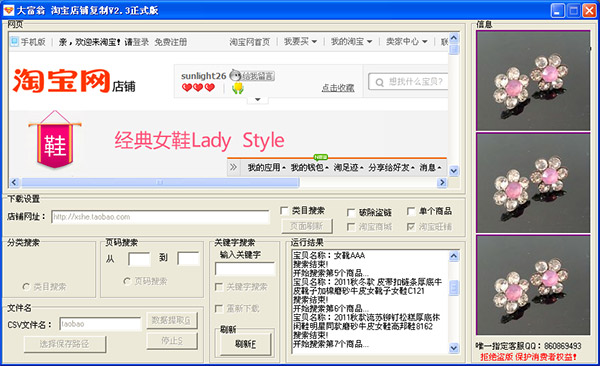Screen dimensions: 600x366
Task: Click the red hearts seller rating
Action: click(x=198, y=88)
